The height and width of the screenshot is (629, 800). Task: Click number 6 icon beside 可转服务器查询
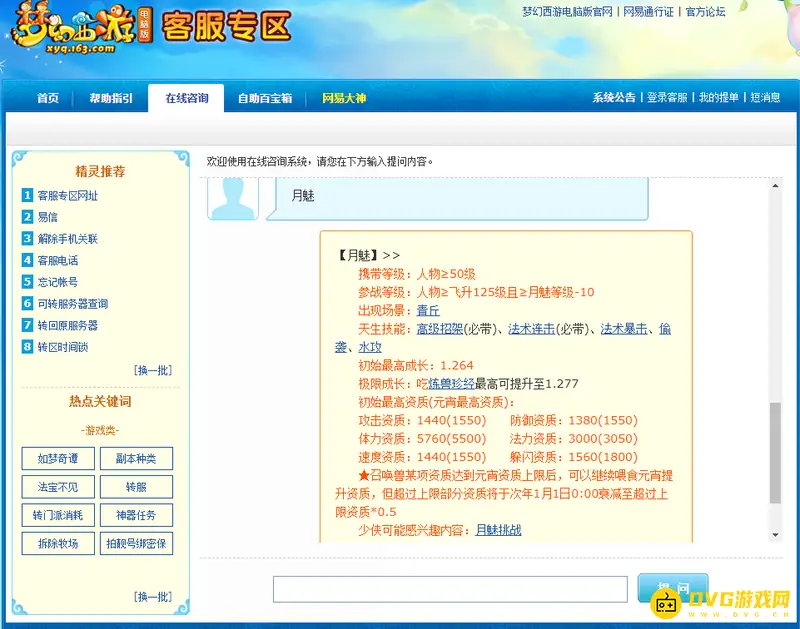[27, 304]
